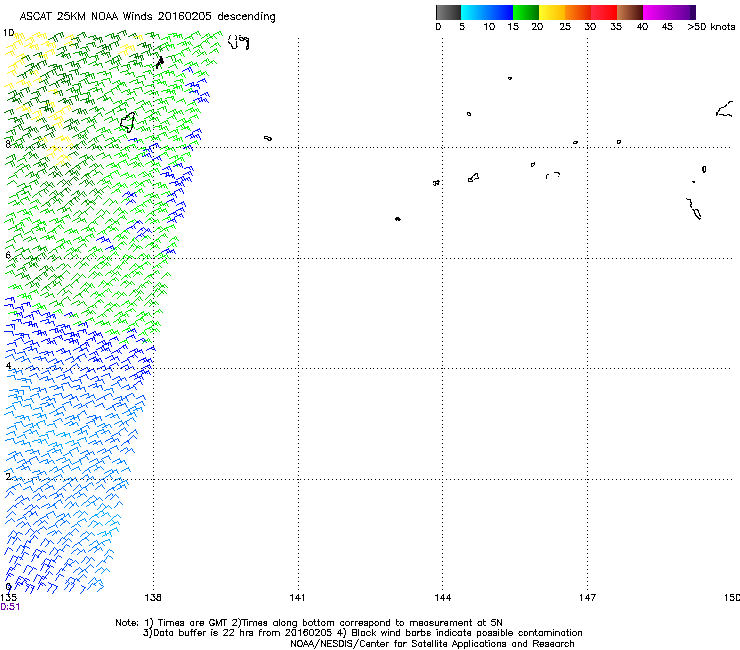Click the 'NOAA/NESDIS/Center for Satellite Applications and Research' credit
The height and width of the screenshot is (650, 740).
(x=432, y=644)
